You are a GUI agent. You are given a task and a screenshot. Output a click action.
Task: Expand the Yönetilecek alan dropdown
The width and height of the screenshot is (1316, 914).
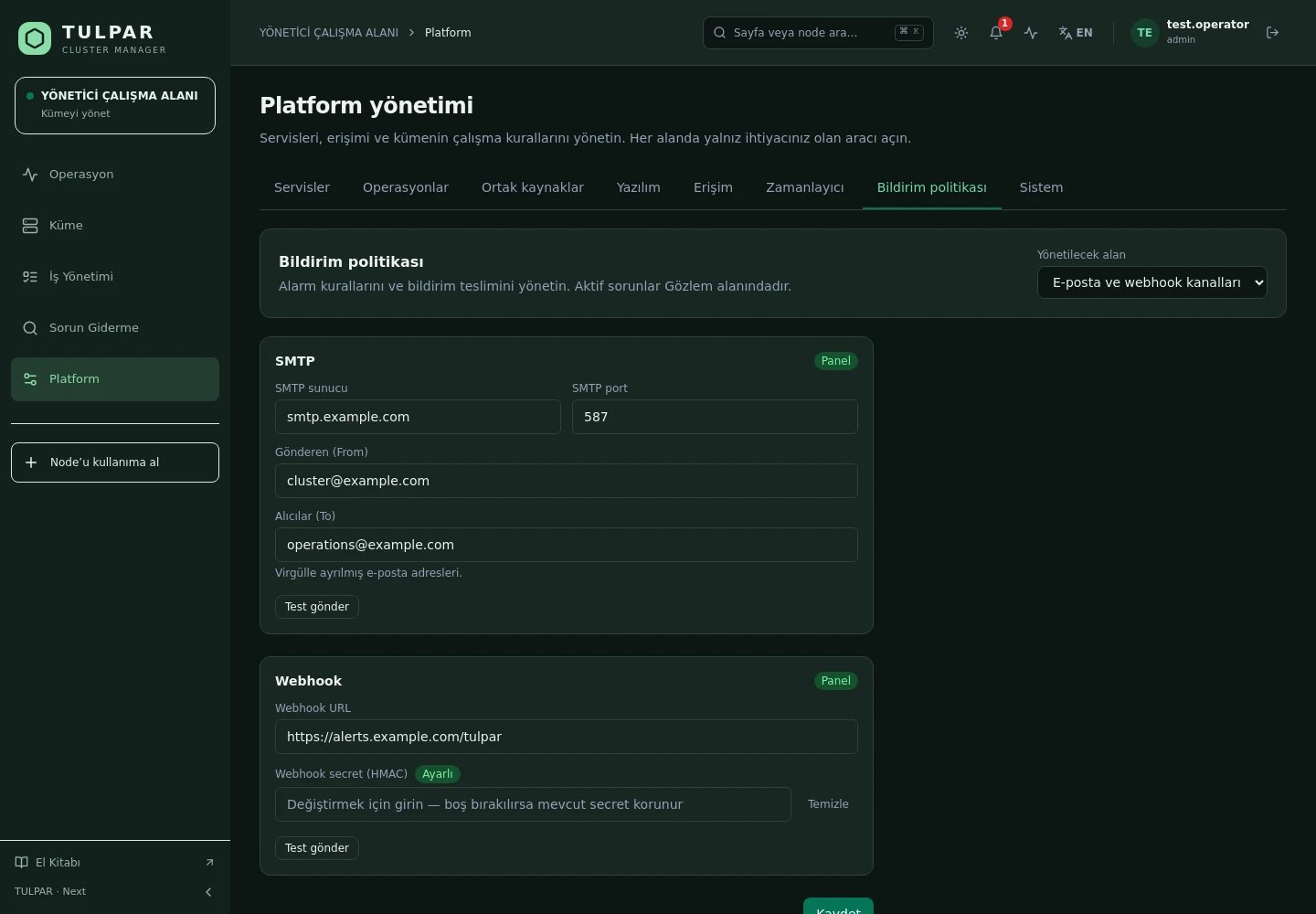pyautogui.click(x=1152, y=282)
